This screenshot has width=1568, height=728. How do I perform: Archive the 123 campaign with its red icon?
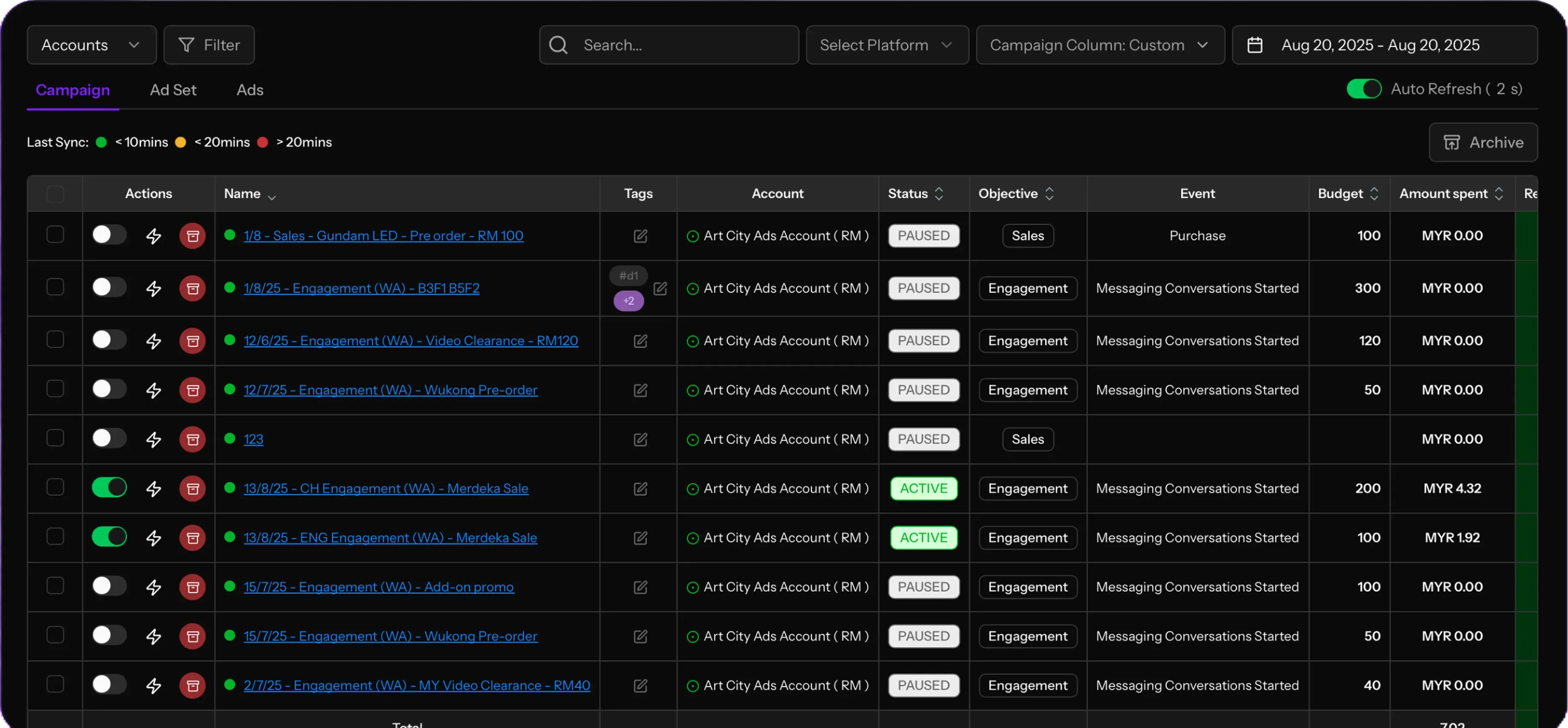pos(192,440)
